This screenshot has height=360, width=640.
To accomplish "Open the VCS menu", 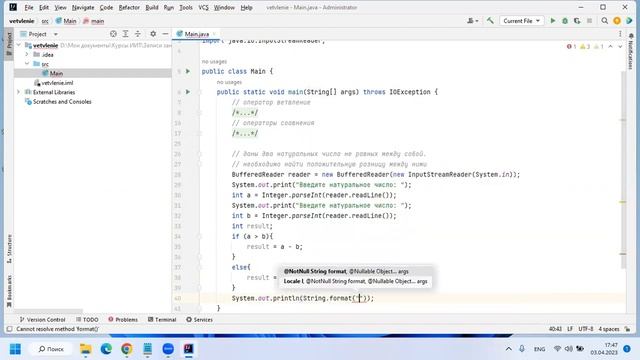I will 203,7.
